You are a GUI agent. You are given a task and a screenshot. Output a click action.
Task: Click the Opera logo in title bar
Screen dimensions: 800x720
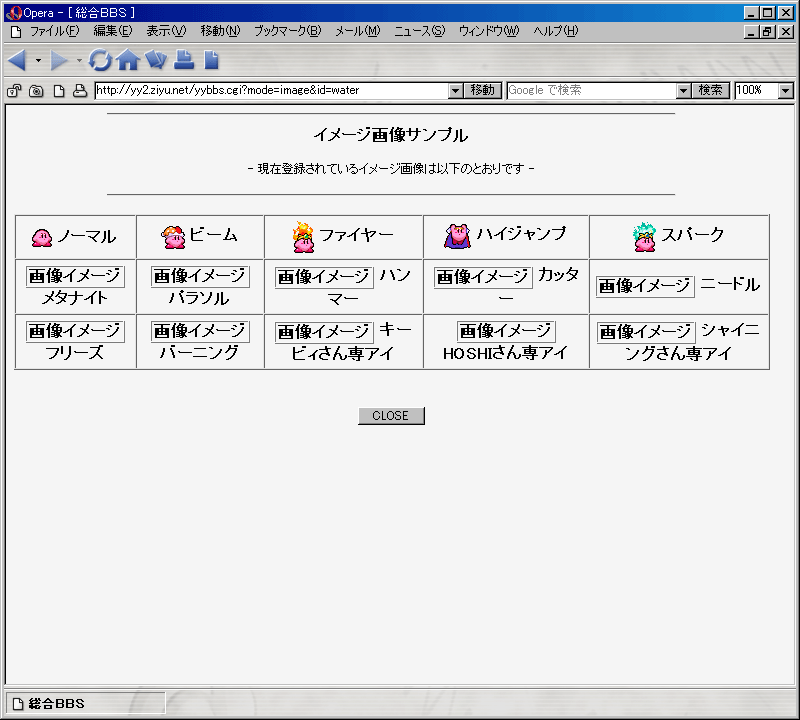coord(14,13)
